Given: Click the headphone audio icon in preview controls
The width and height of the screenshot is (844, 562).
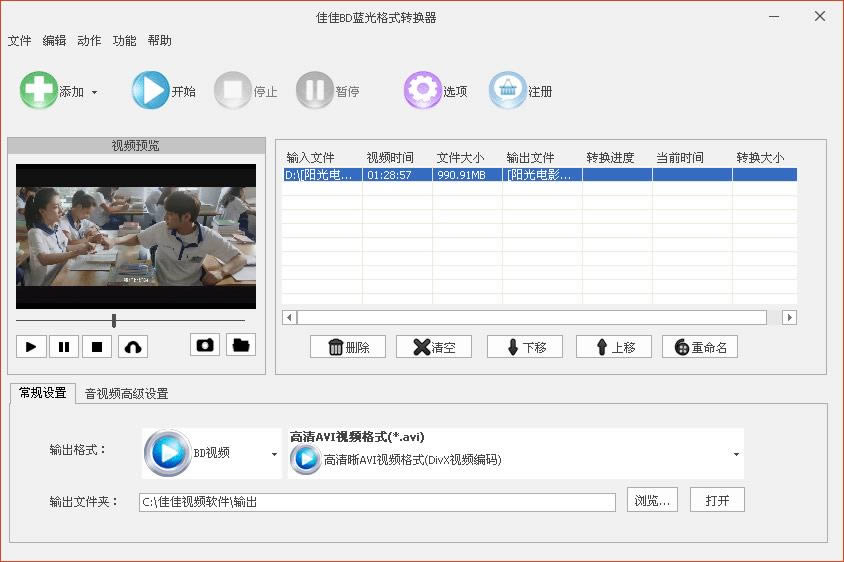Looking at the screenshot, I should tap(133, 347).
